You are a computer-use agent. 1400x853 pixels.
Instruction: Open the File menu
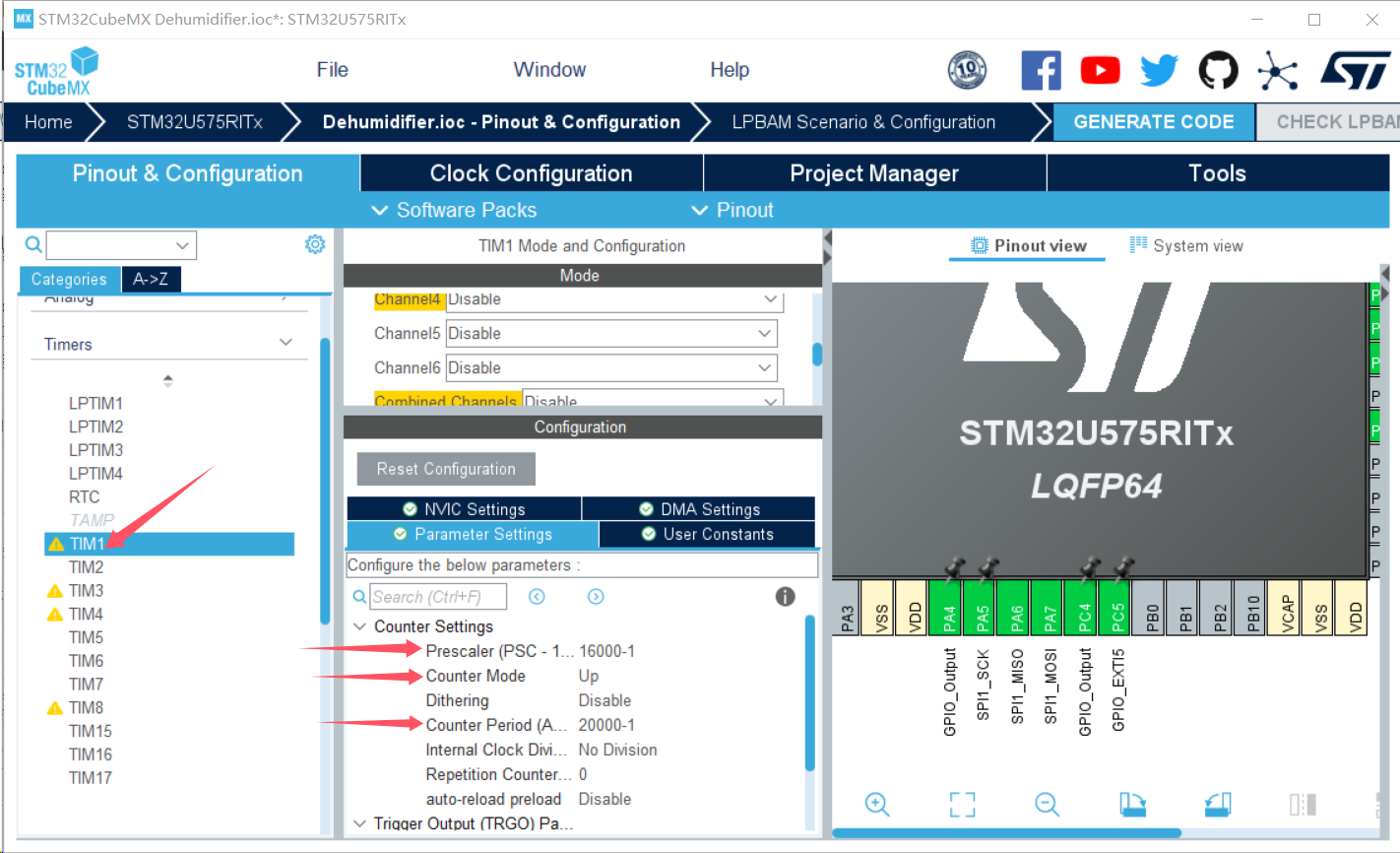pyautogui.click(x=333, y=70)
